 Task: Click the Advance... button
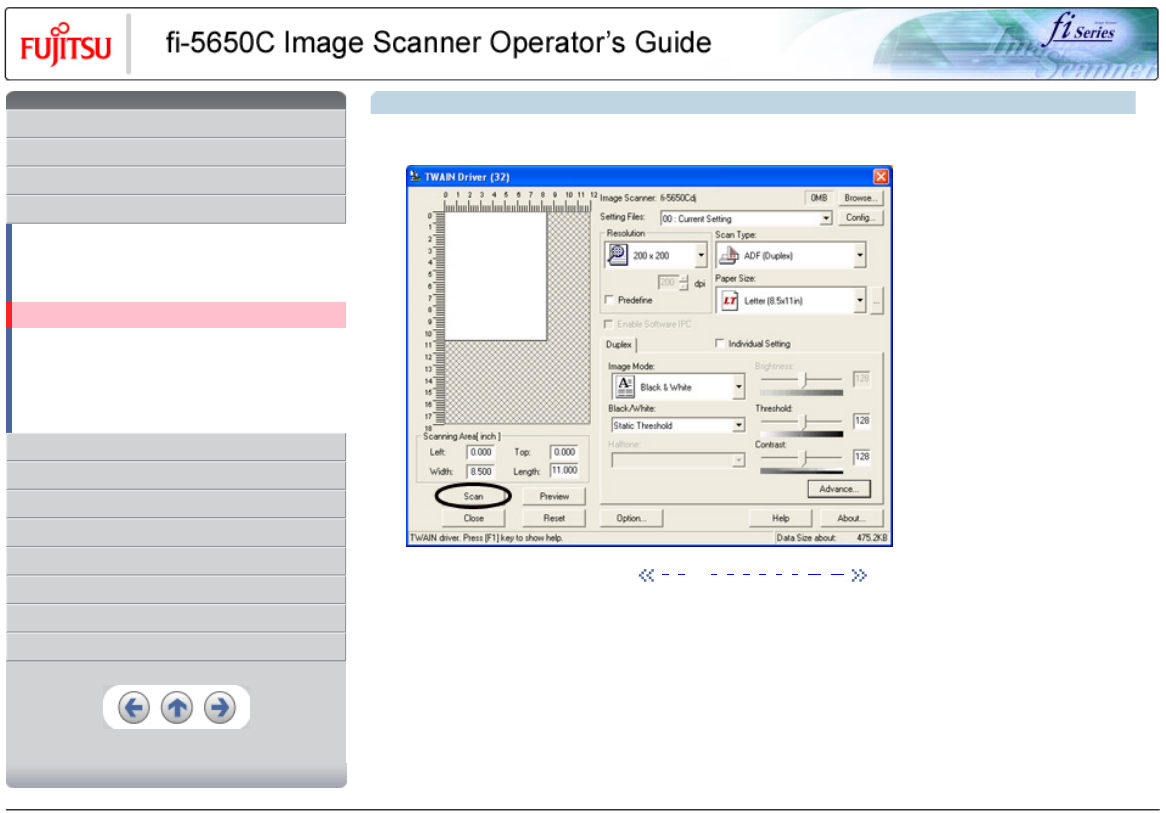click(839, 489)
